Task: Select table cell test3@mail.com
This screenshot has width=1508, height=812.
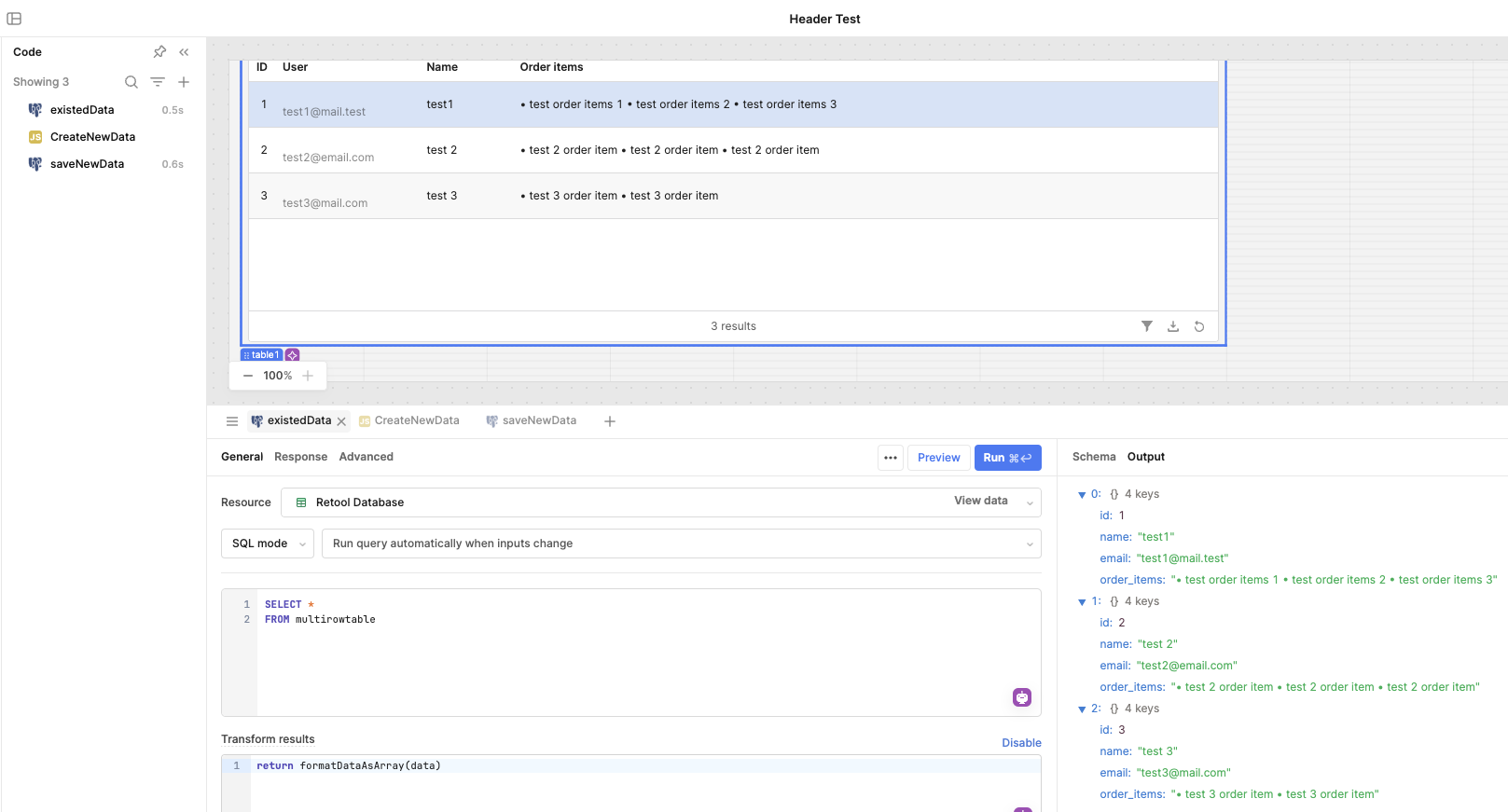Action: point(325,203)
